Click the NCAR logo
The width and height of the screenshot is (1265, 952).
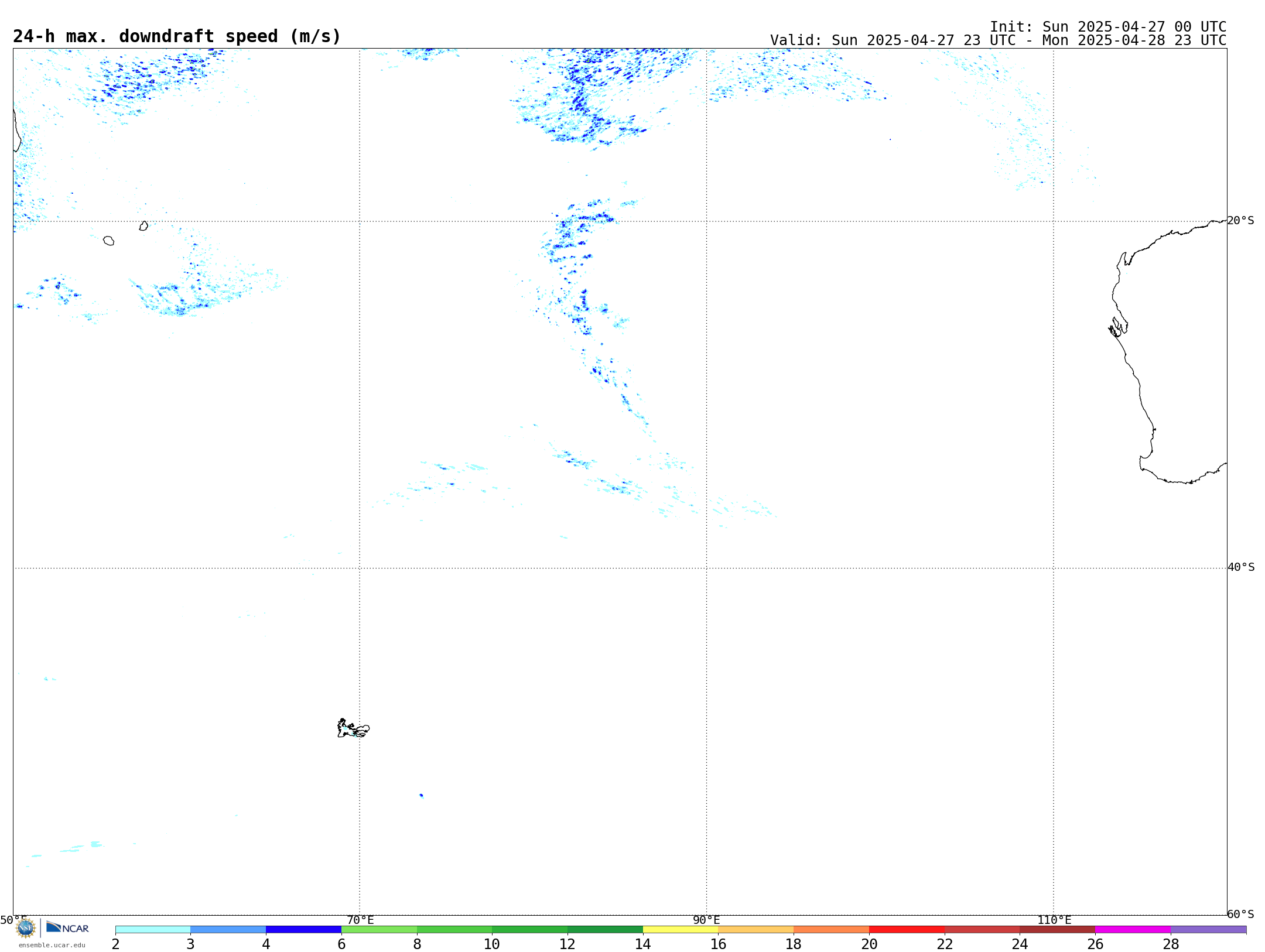(67, 927)
